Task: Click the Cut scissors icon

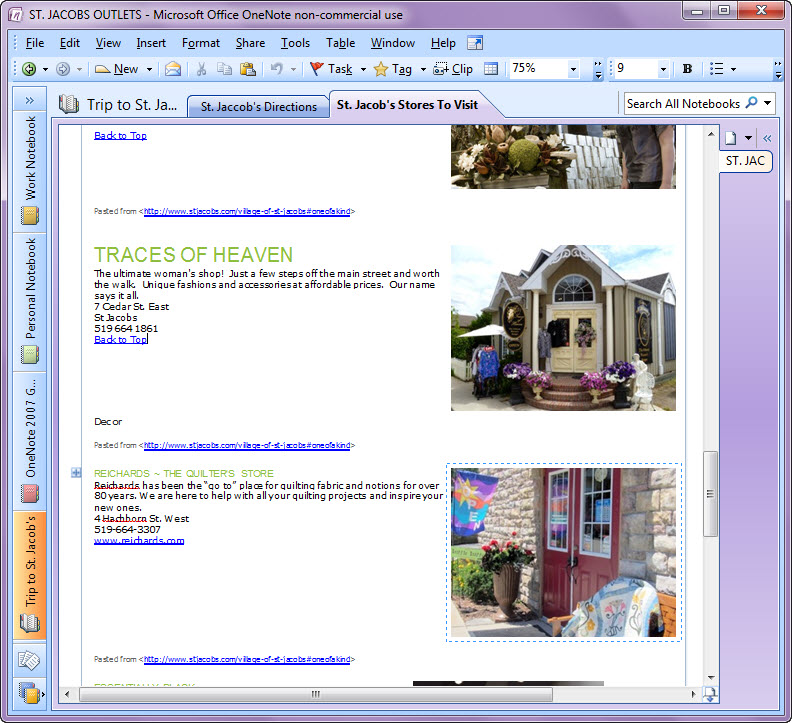Action: point(202,69)
